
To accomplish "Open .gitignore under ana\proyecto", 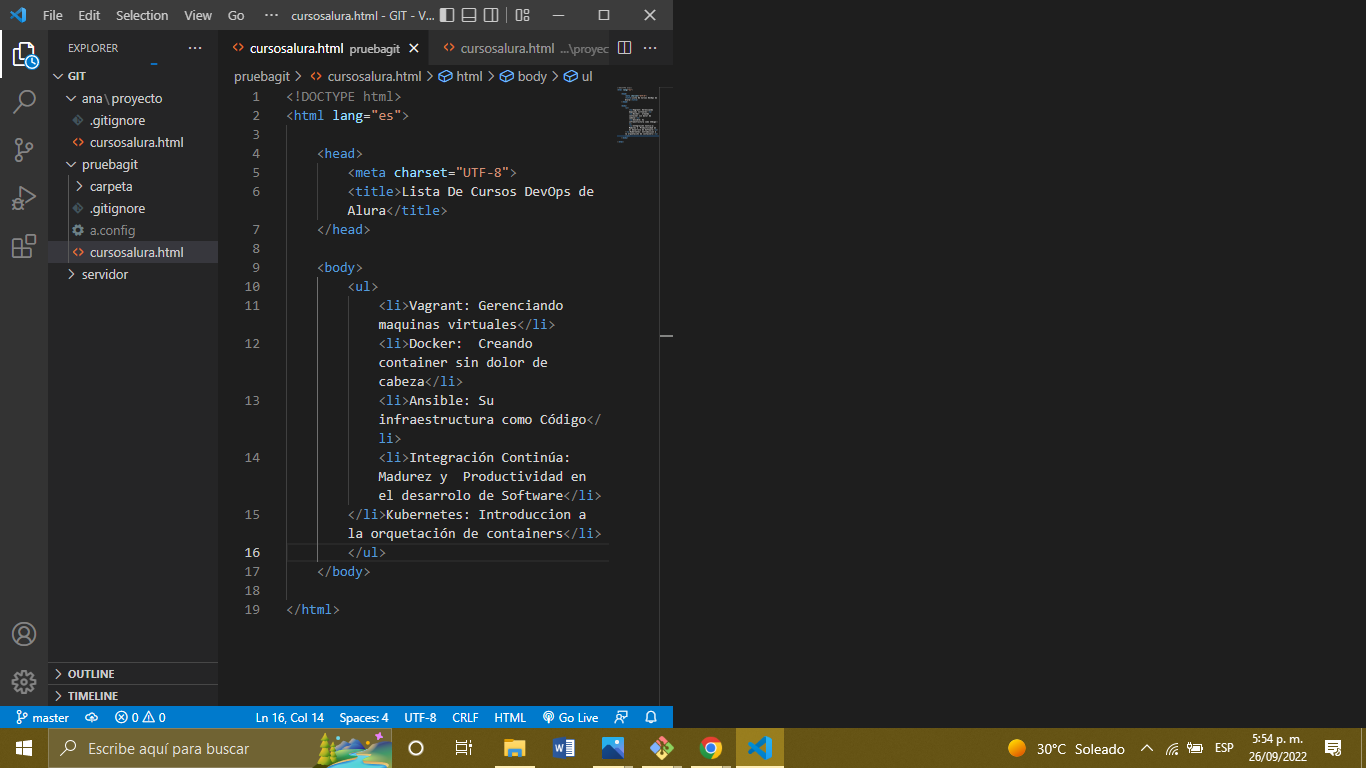I will click(x=133, y=120).
